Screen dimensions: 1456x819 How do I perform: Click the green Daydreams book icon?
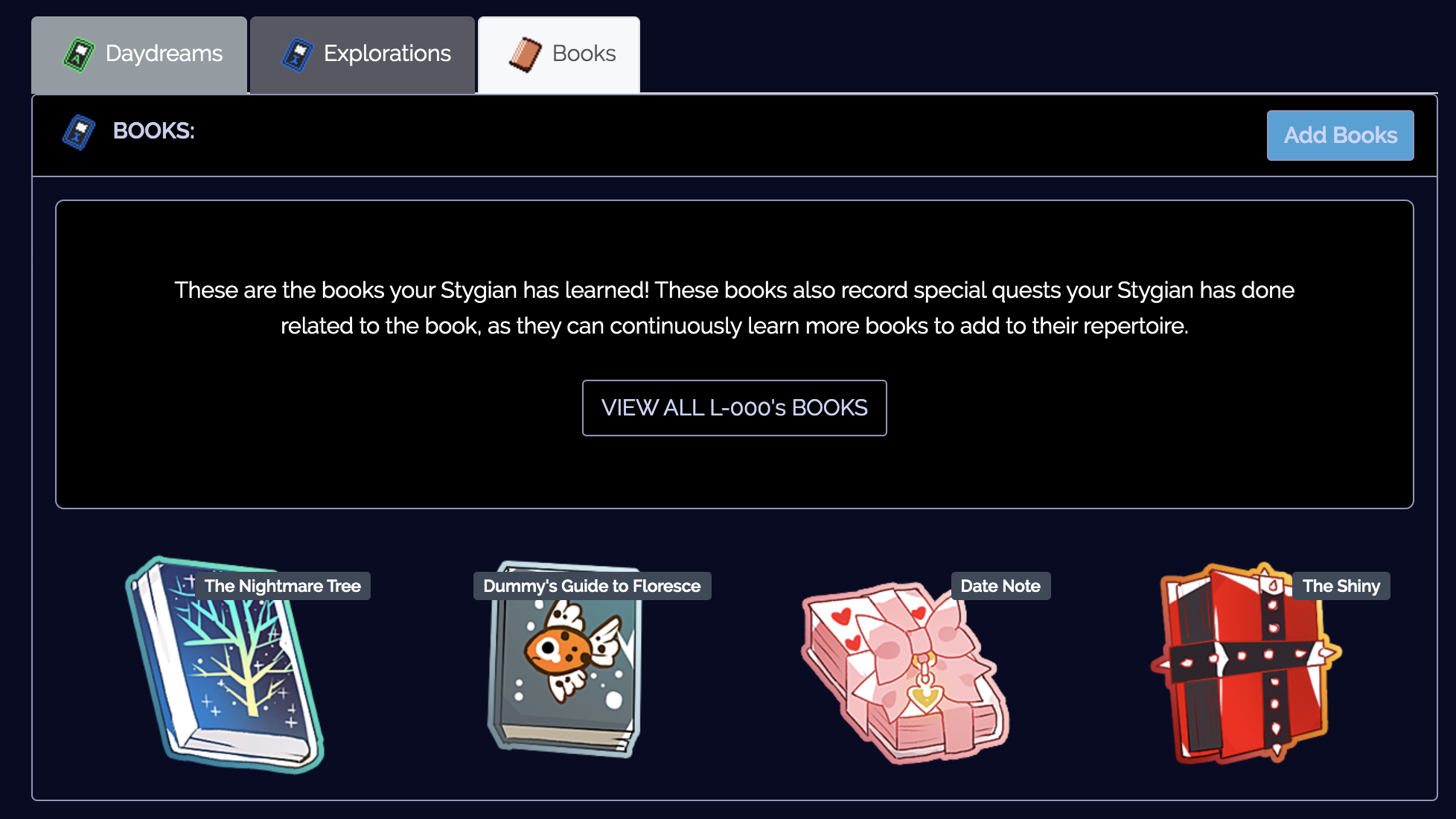79,54
